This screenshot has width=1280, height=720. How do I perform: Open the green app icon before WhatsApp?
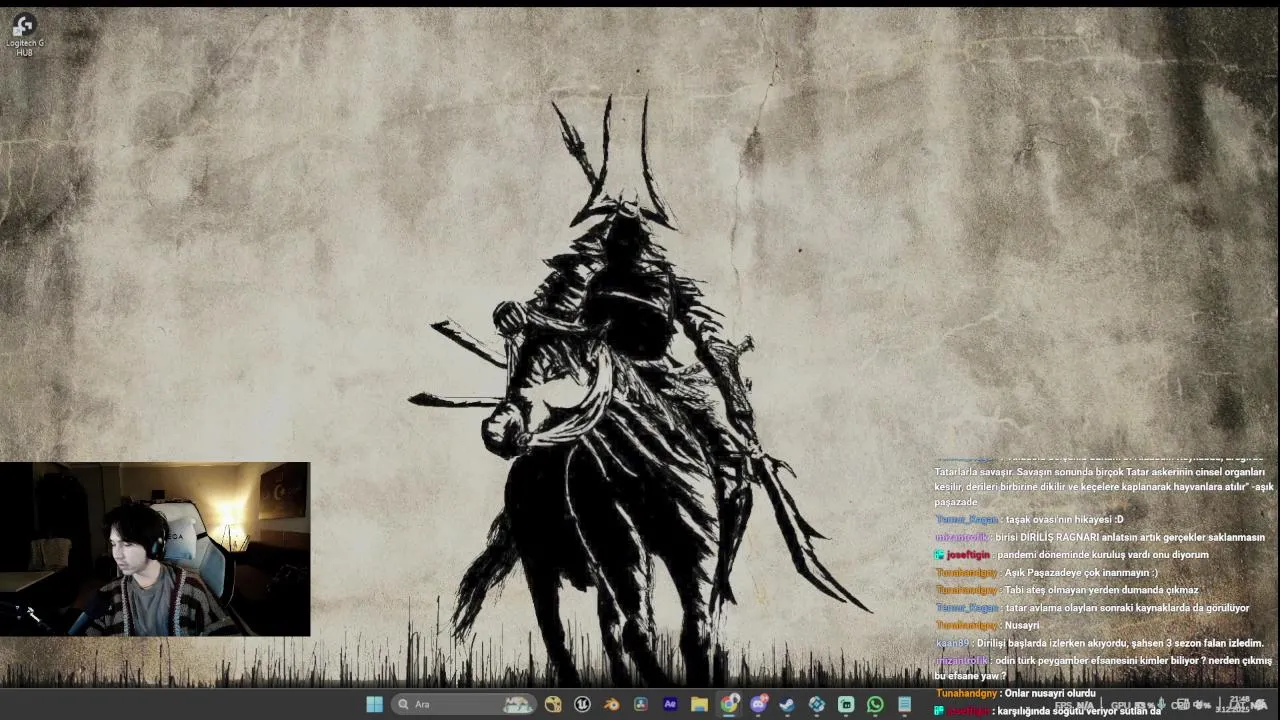846,704
